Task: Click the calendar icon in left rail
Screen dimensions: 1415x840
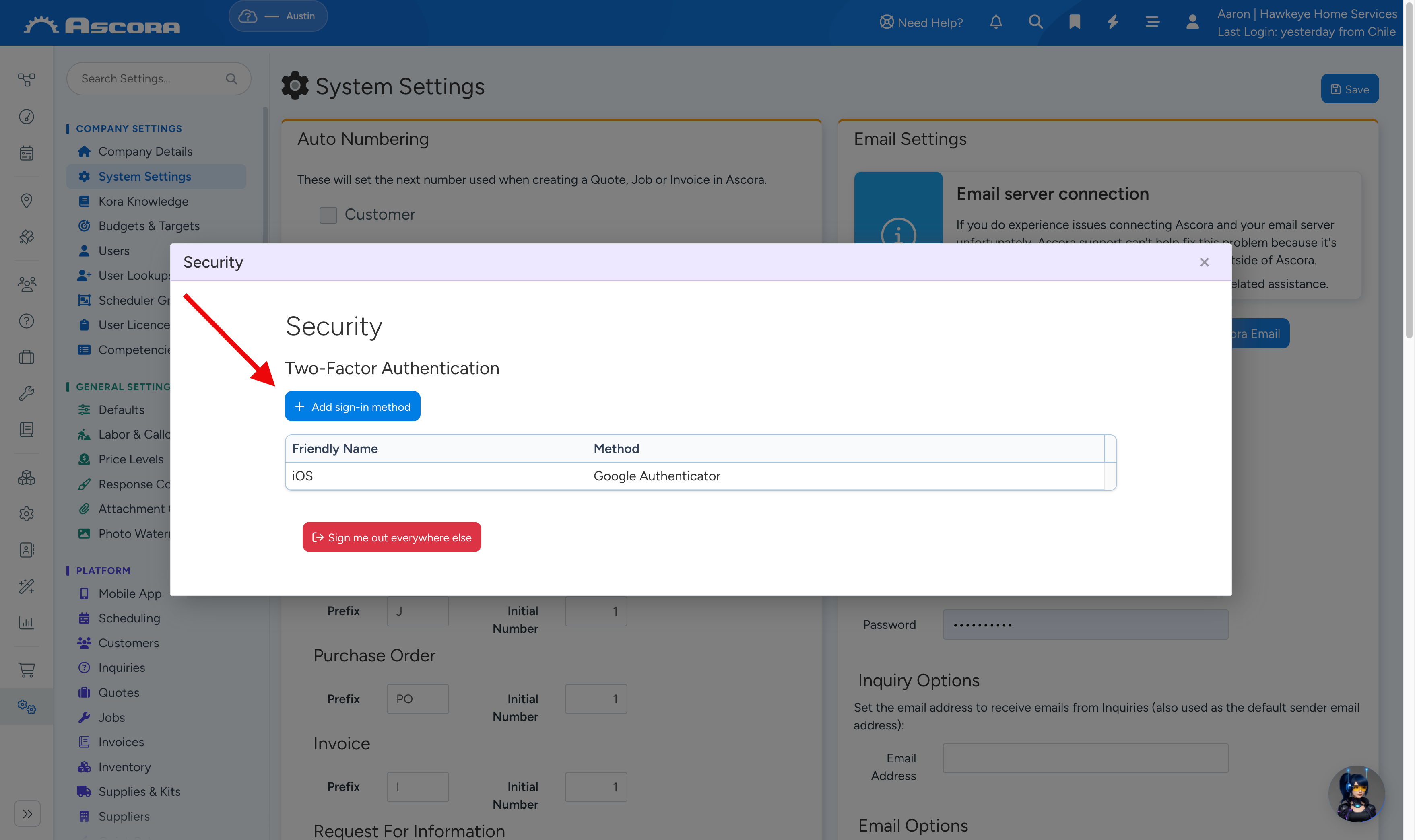Action: click(27, 153)
